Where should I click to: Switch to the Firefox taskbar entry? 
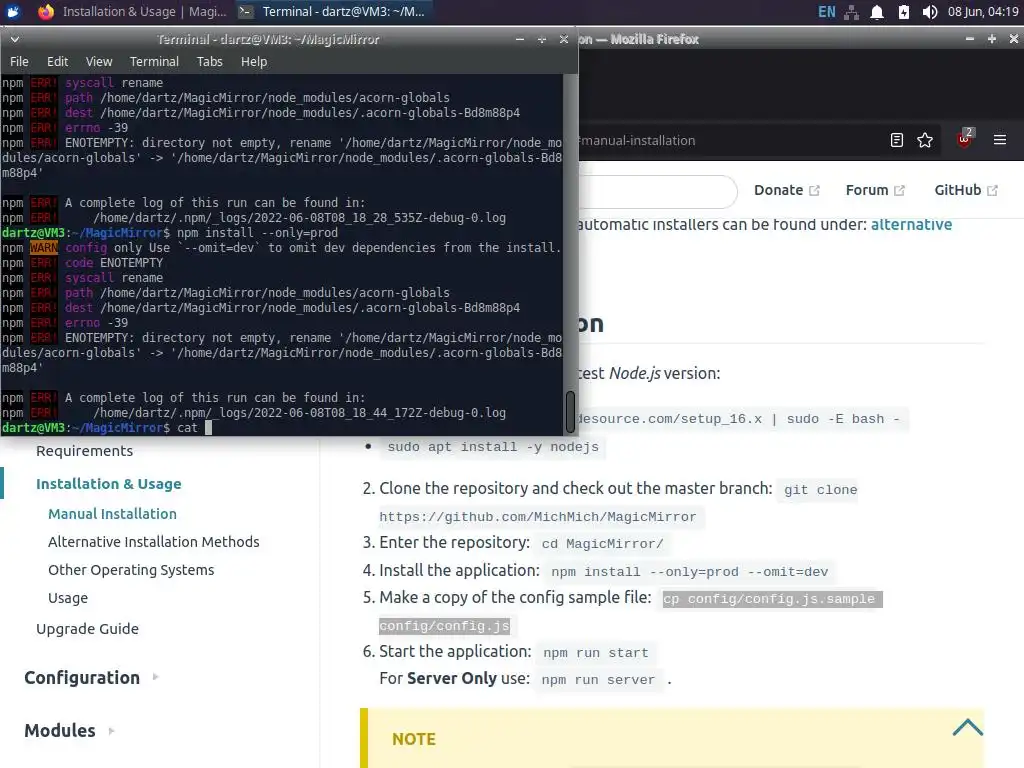(133, 11)
